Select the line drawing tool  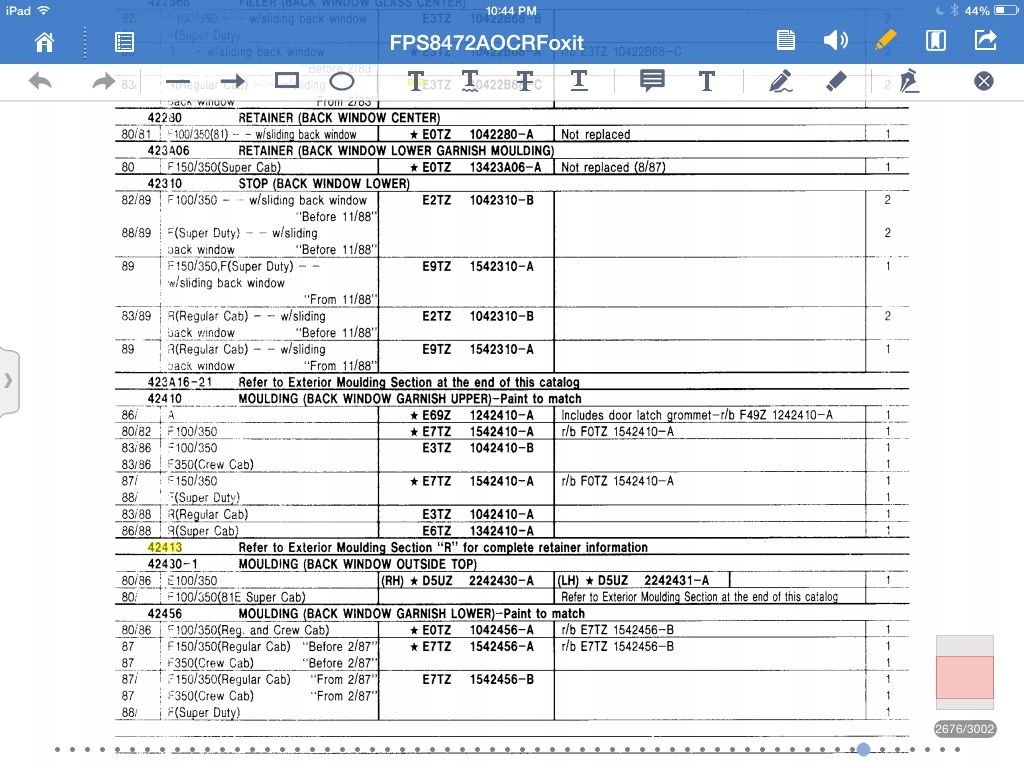pyautogui.click(x=178, y=81)
